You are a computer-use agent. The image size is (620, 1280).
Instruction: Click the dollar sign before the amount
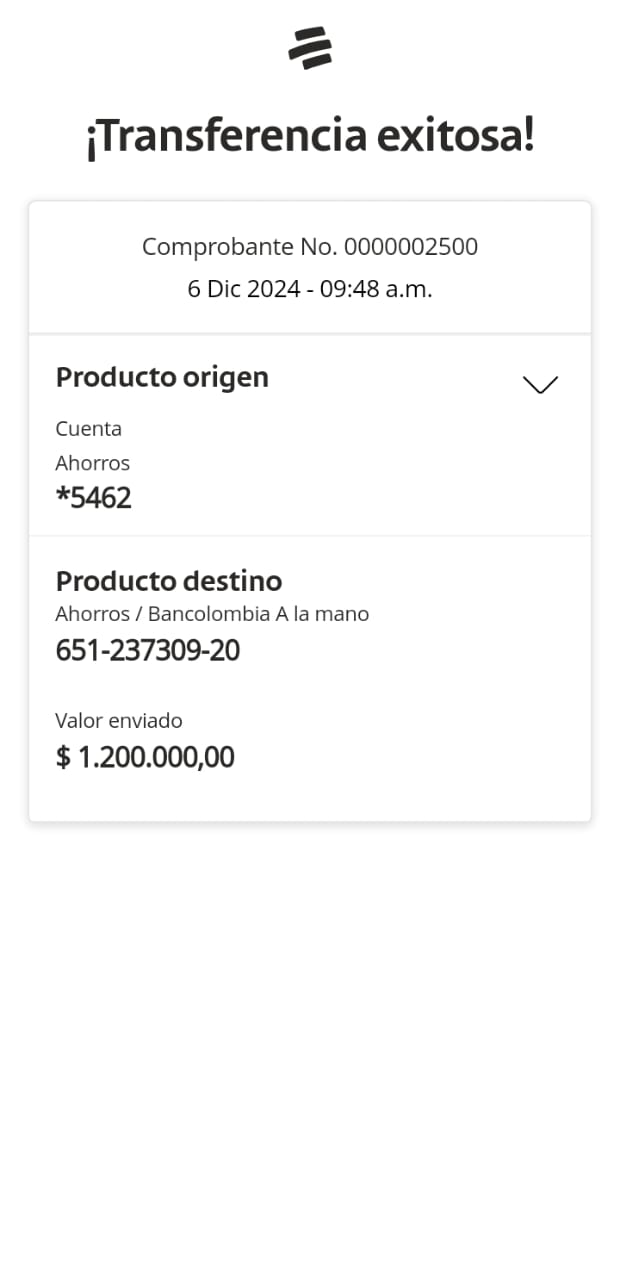[63, 757]
